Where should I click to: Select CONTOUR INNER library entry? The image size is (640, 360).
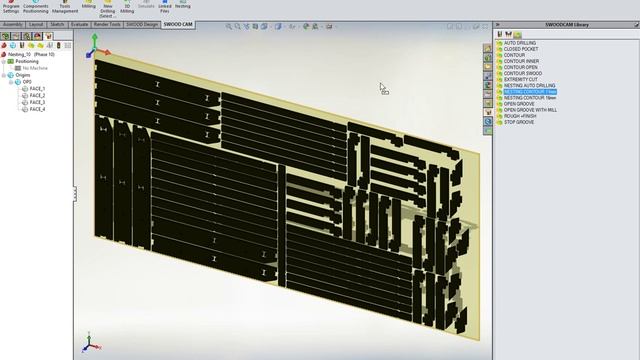[x=521, y=61]
